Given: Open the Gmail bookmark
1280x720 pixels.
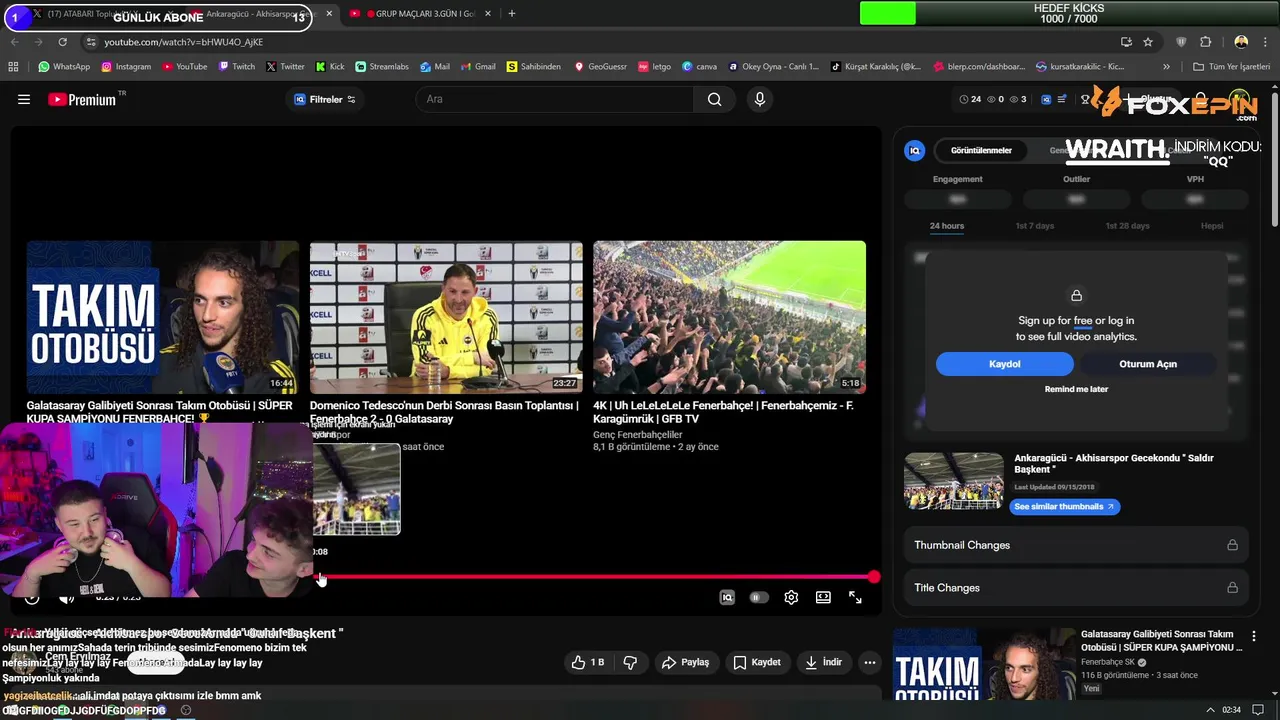Looking at the screenshot, I should (477, 67).
